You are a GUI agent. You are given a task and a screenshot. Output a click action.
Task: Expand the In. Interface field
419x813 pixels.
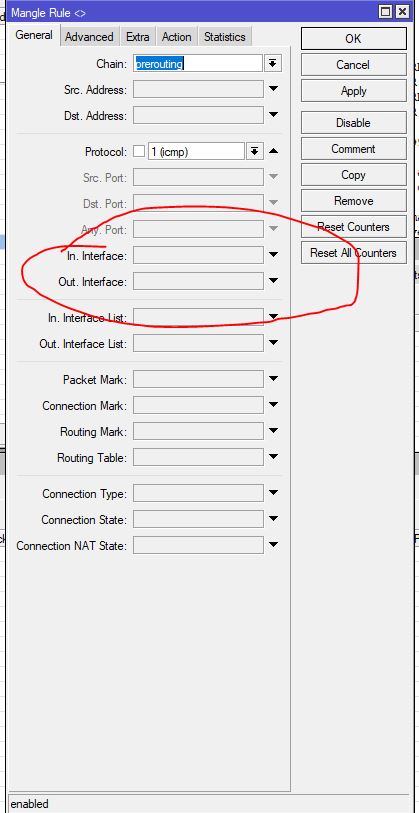coord(273,255)
